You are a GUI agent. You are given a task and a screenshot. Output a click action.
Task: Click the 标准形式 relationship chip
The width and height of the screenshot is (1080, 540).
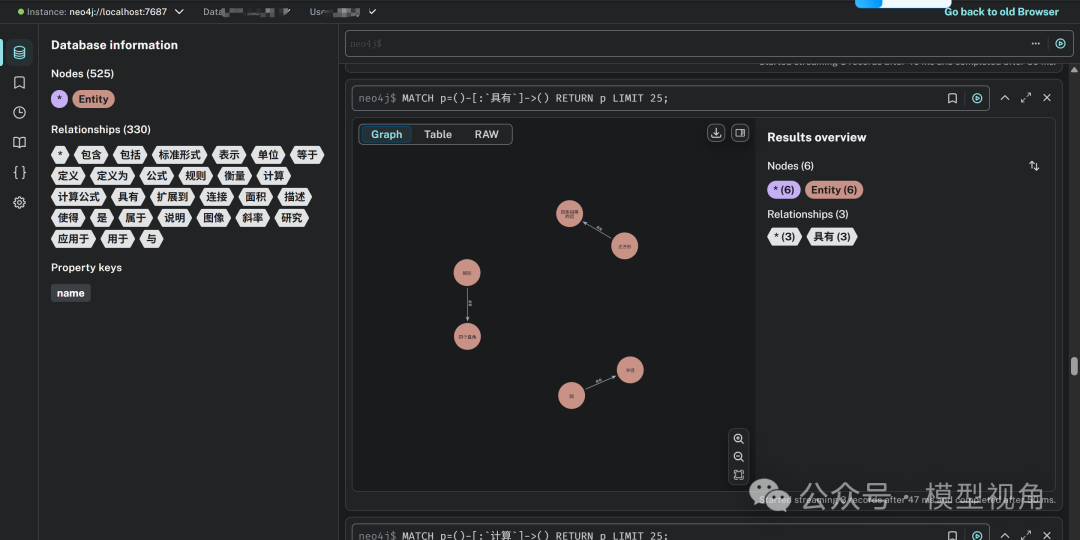179,155
